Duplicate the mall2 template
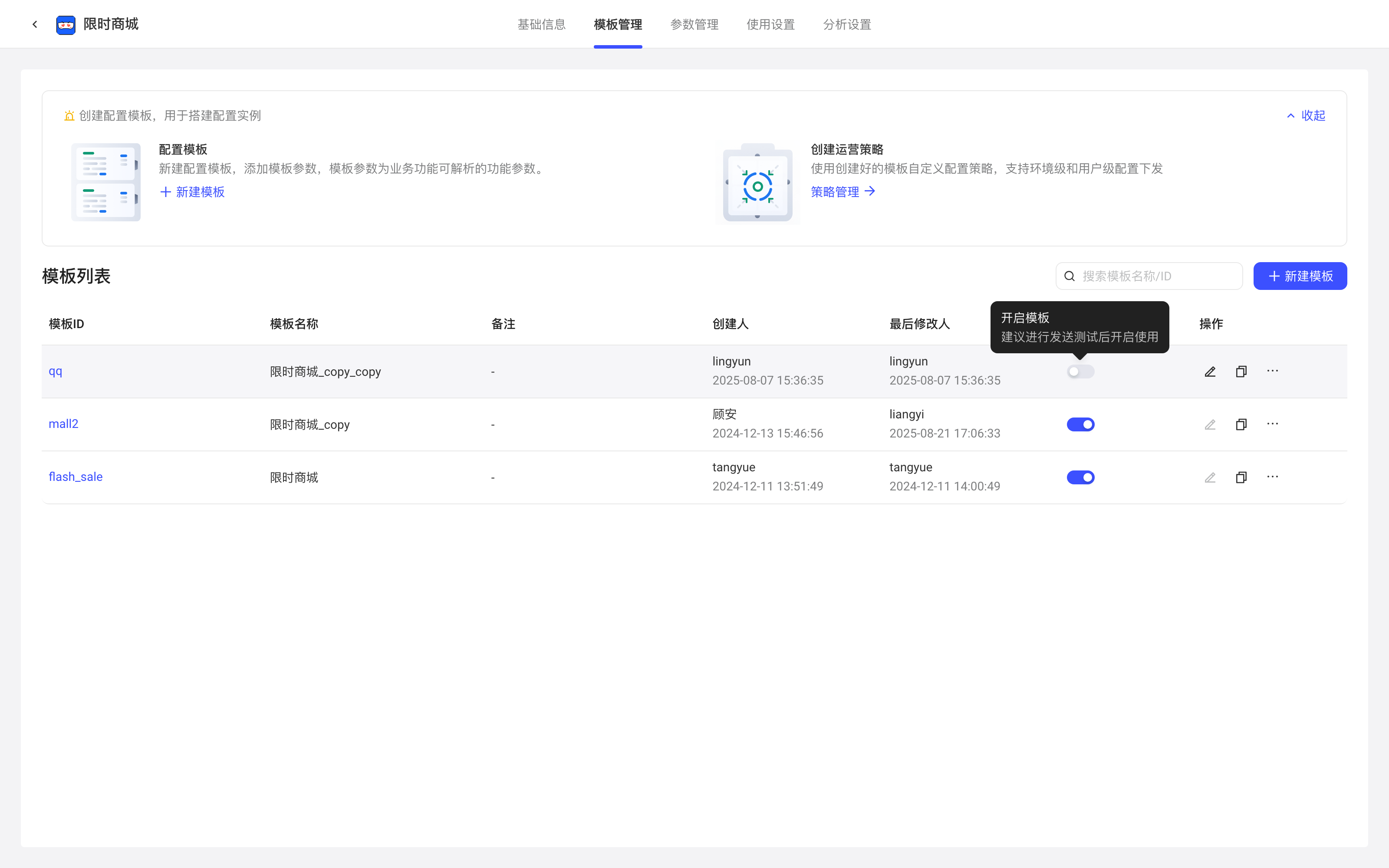Image resolution: width=1389 pixels, height=868 pixels. [1241, 424]
